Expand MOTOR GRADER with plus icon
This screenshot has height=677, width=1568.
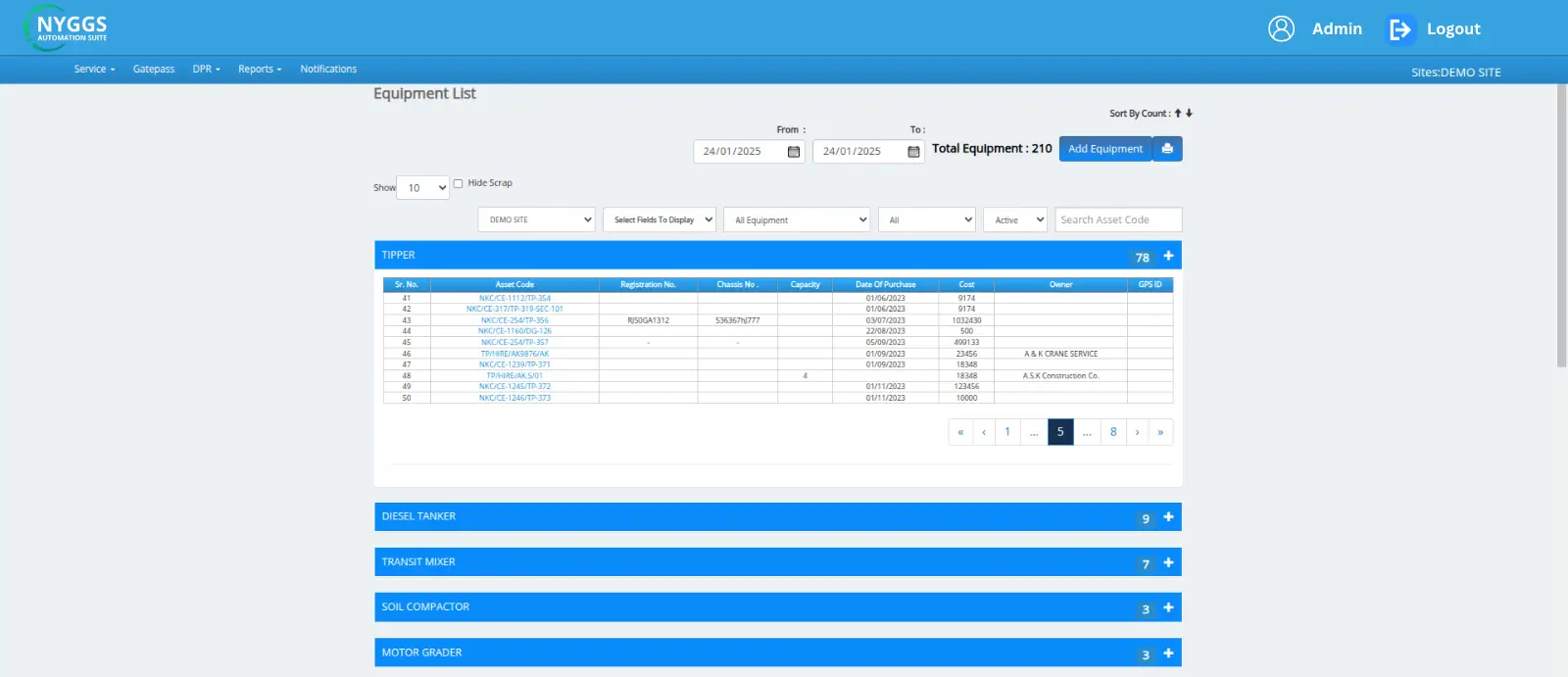click(1168, 653)
